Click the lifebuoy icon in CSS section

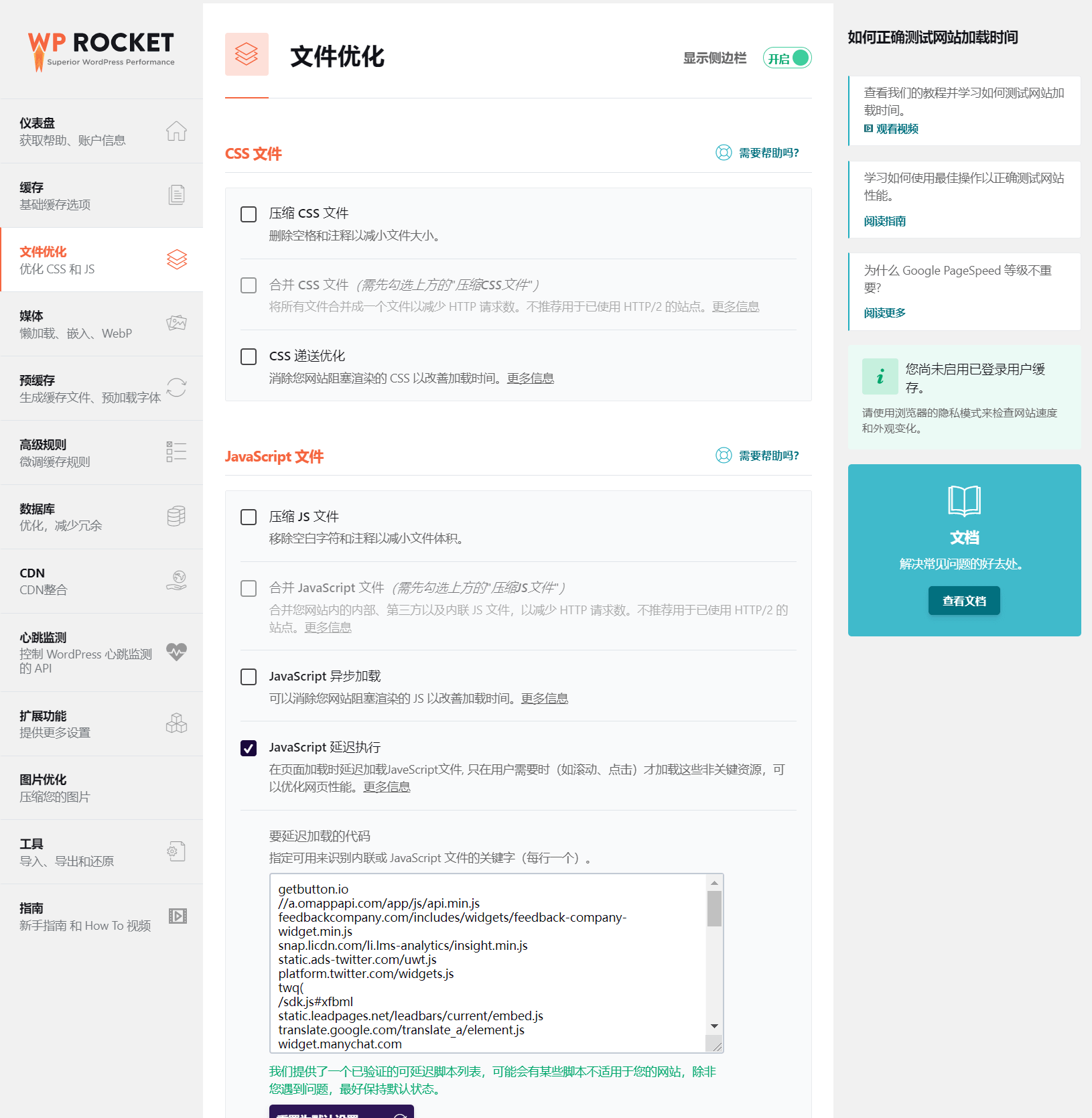724,153
